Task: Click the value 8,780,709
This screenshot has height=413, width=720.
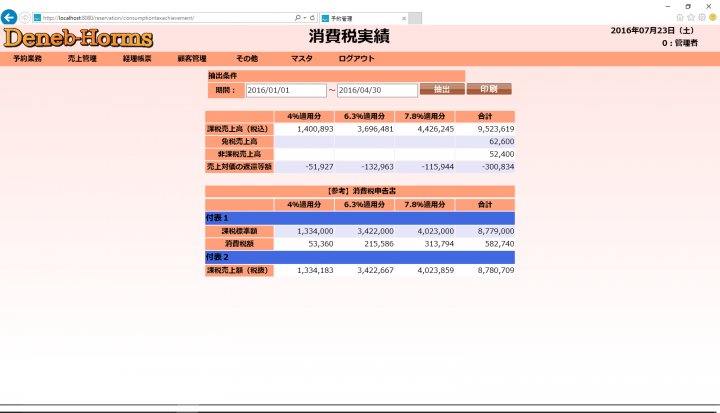Action: (495, 271)
